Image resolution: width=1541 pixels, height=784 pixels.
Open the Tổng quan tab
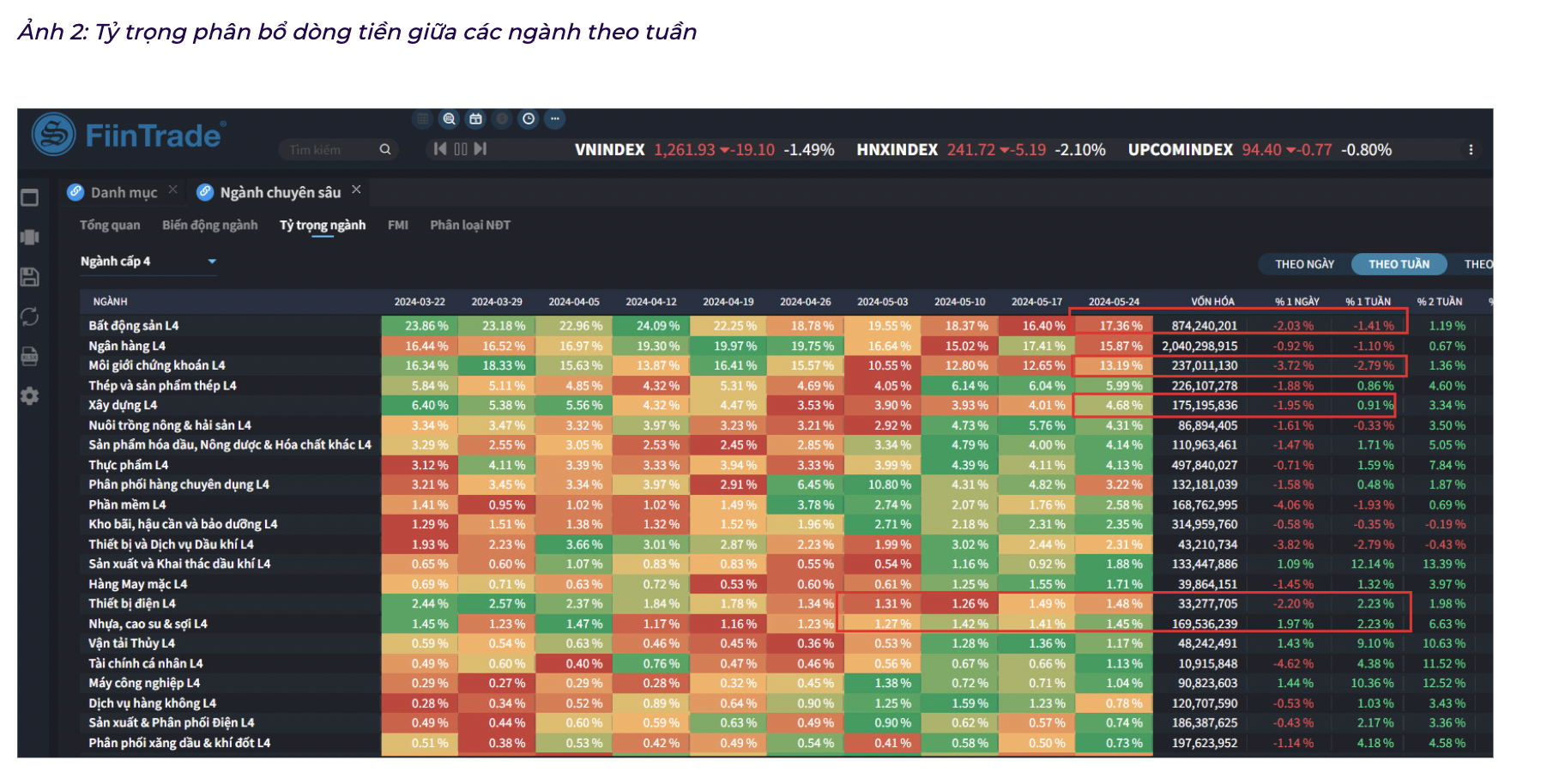[x=110, y=226]
